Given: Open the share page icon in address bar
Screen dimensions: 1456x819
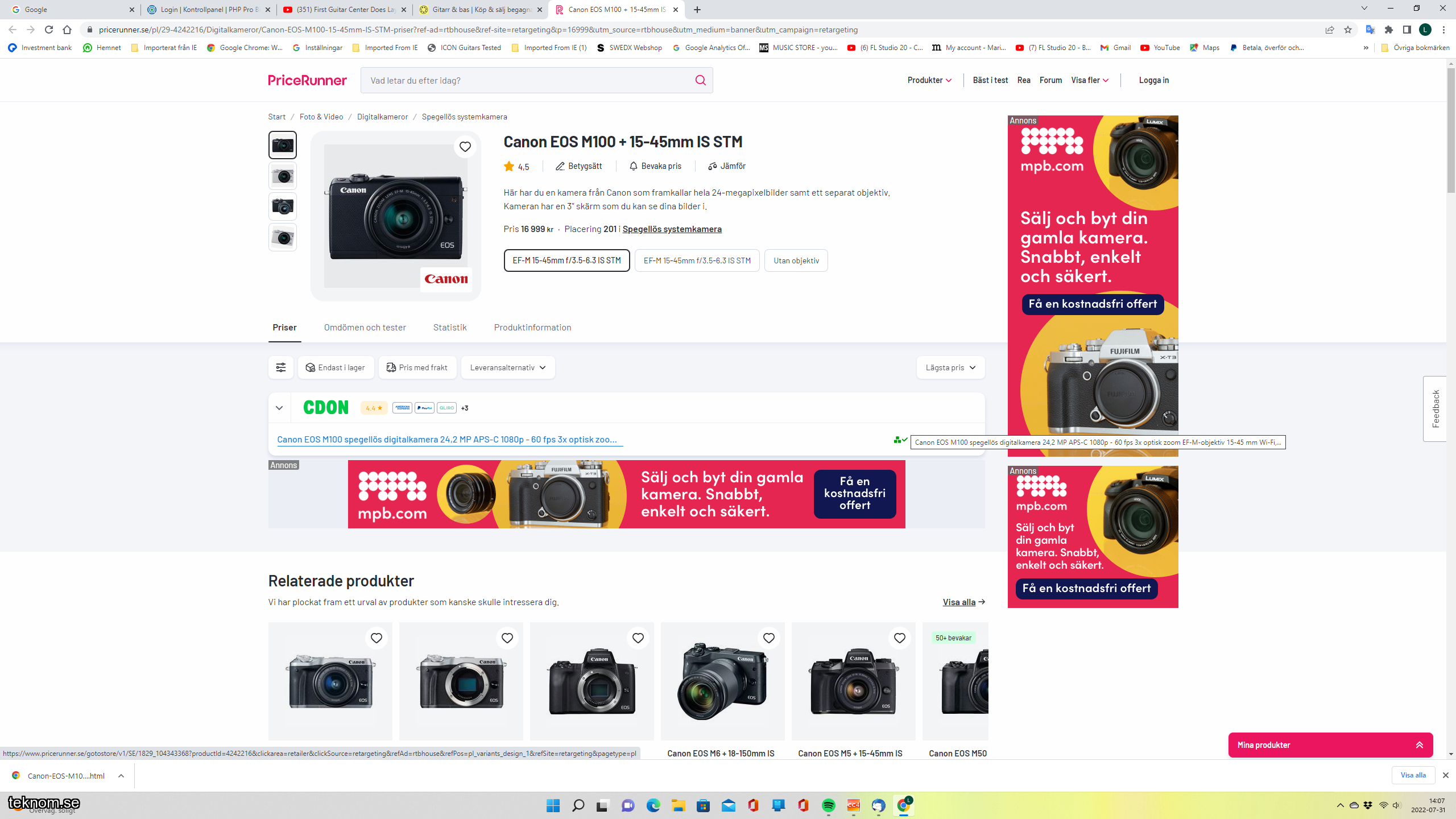Looking at the screenshot, I should click(x=1330, y=30).
